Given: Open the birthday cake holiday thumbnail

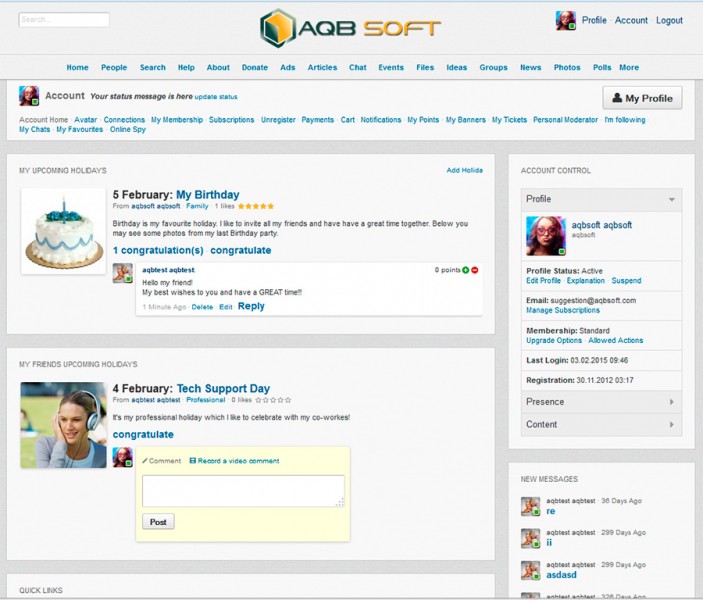Looking at the screenshot, I should (63, 231).
